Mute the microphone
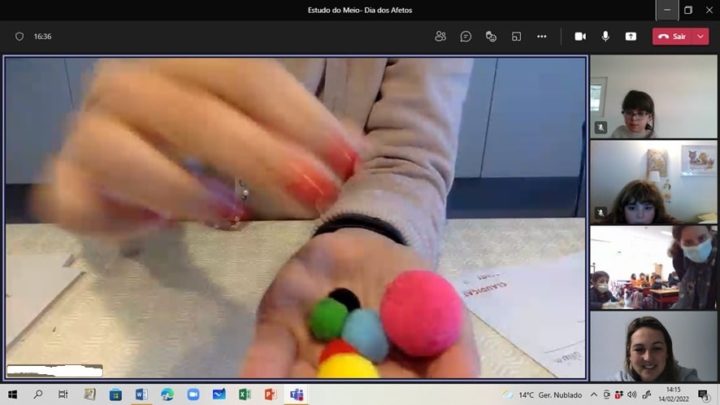Screen dimensions: 720x405 pyautogui.click(x=605, y=36)
